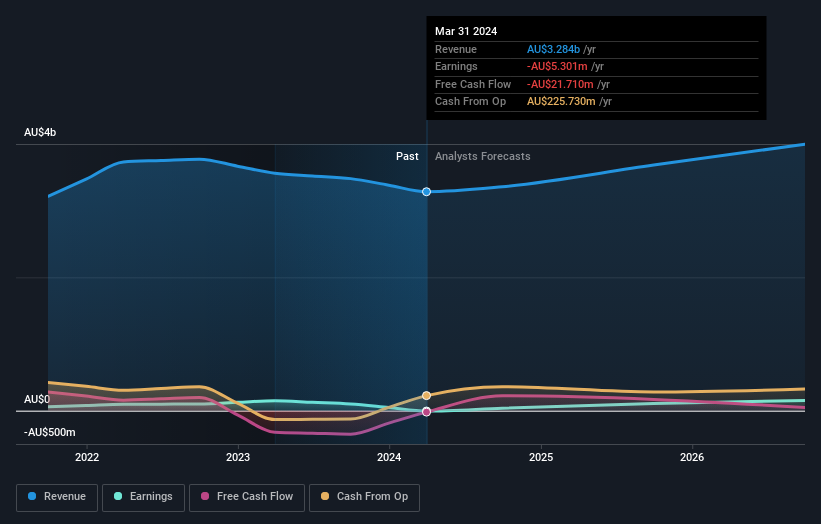
Task: Select the 2025 x-axis label
Action: click(541, 457)
